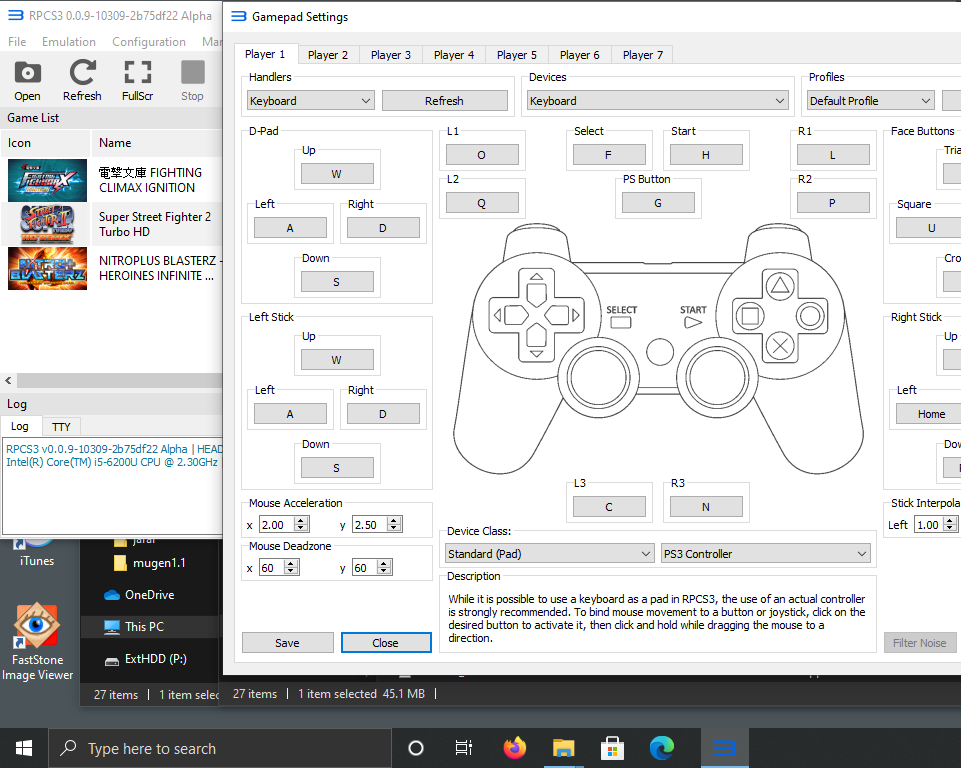Image resolution: width=961 pixels, height=768 pixels.
Task: Open Cortana from the taskbar circle icon
Action: tap(416, 748)
